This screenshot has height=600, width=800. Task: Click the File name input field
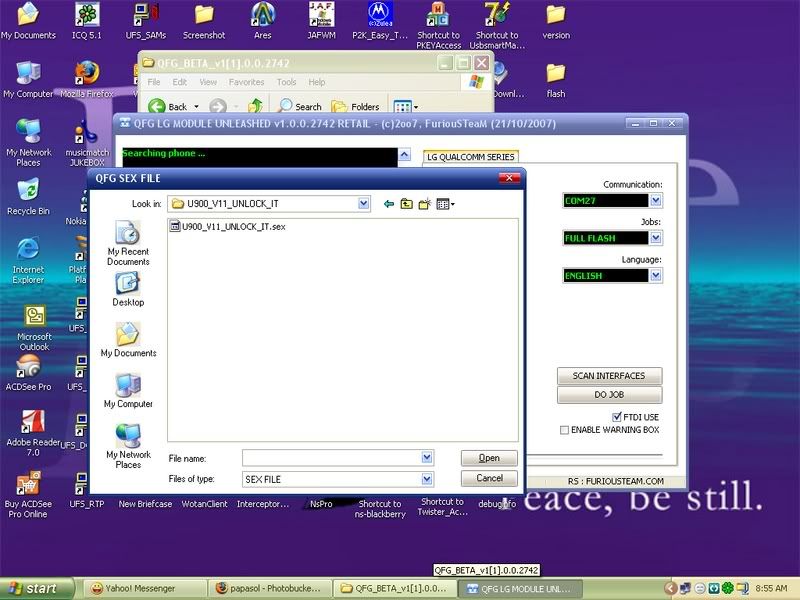(x=332, y=458)
